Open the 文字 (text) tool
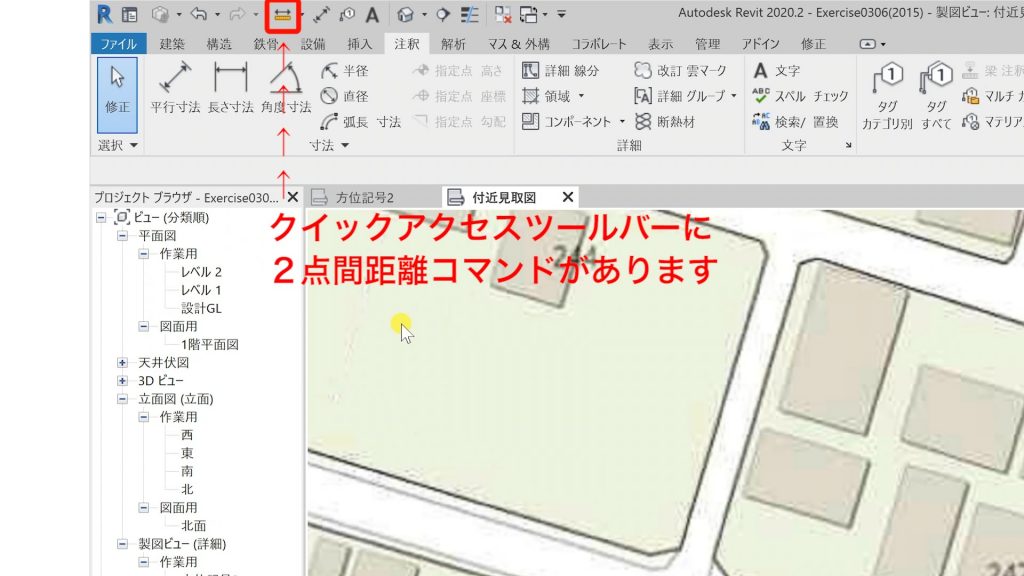1024x576 pixels. point(785,72)
